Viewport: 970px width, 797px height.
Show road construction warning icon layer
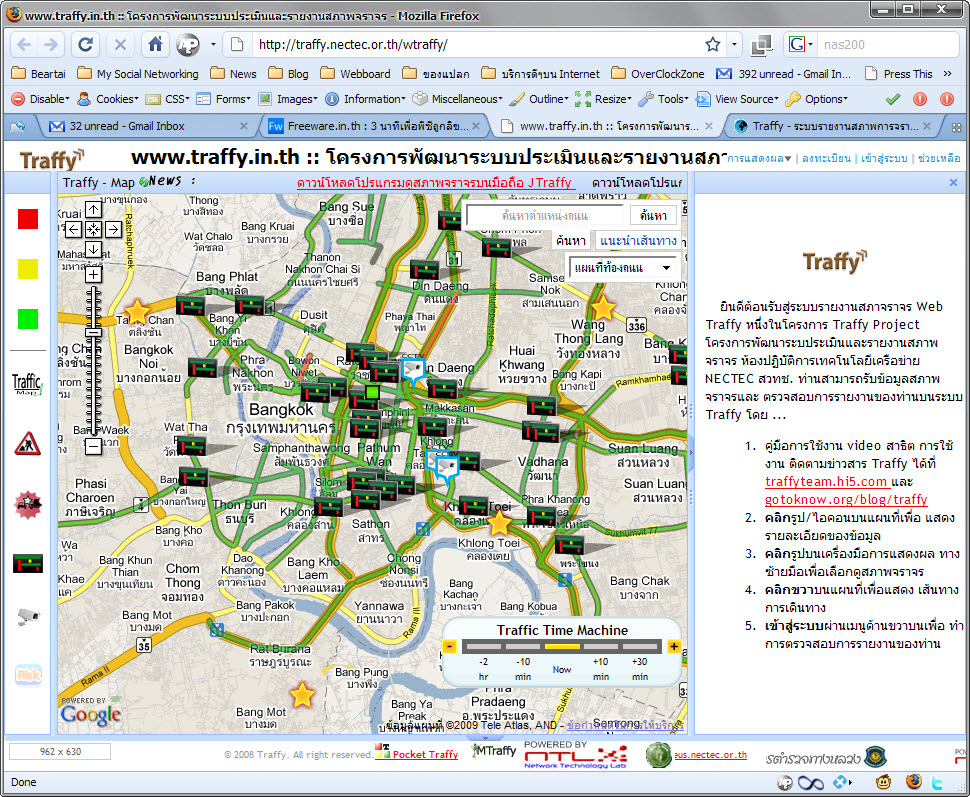(x=27, y=444)
